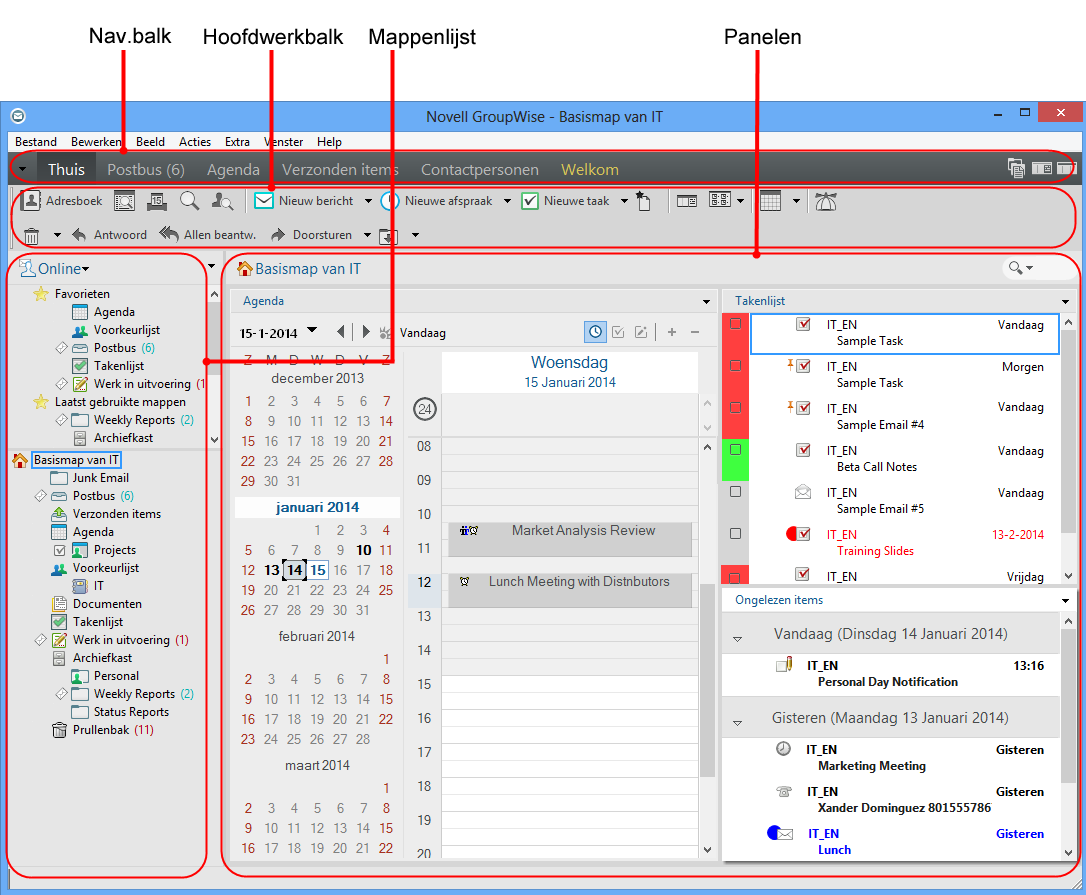Open Lunch Meeting with Distributors appointment
Image resolution: width=1086 pixels, height=895 pixels.
click(x=569, y=590)
